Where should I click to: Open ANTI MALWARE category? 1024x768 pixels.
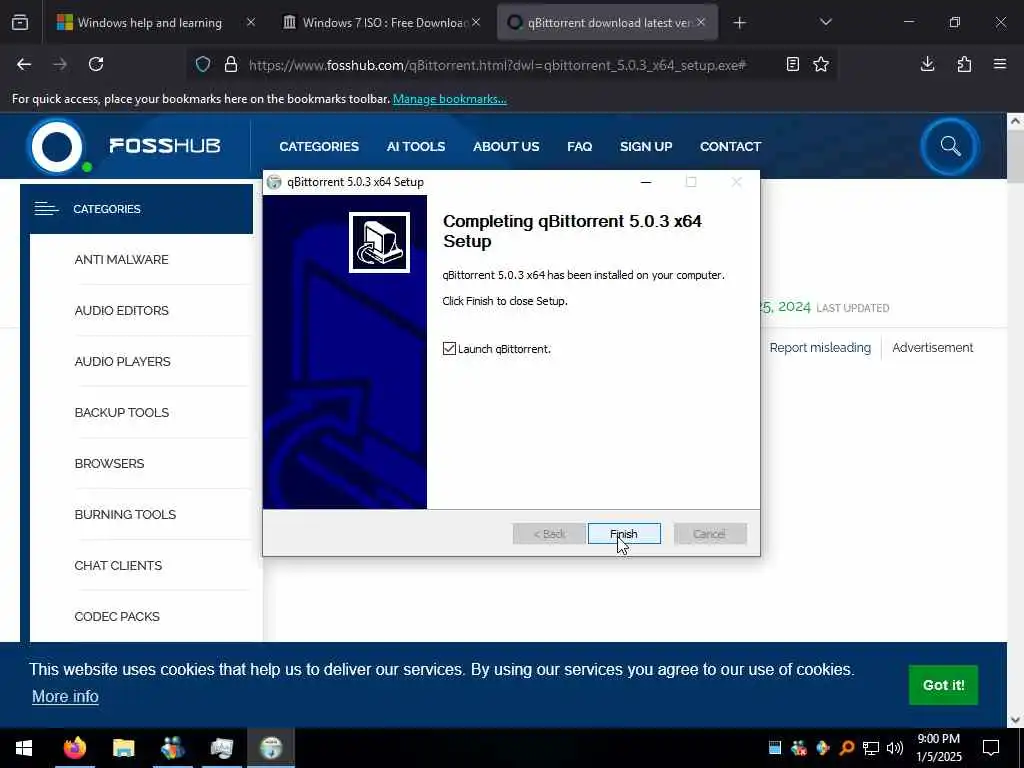pos(121,259)
